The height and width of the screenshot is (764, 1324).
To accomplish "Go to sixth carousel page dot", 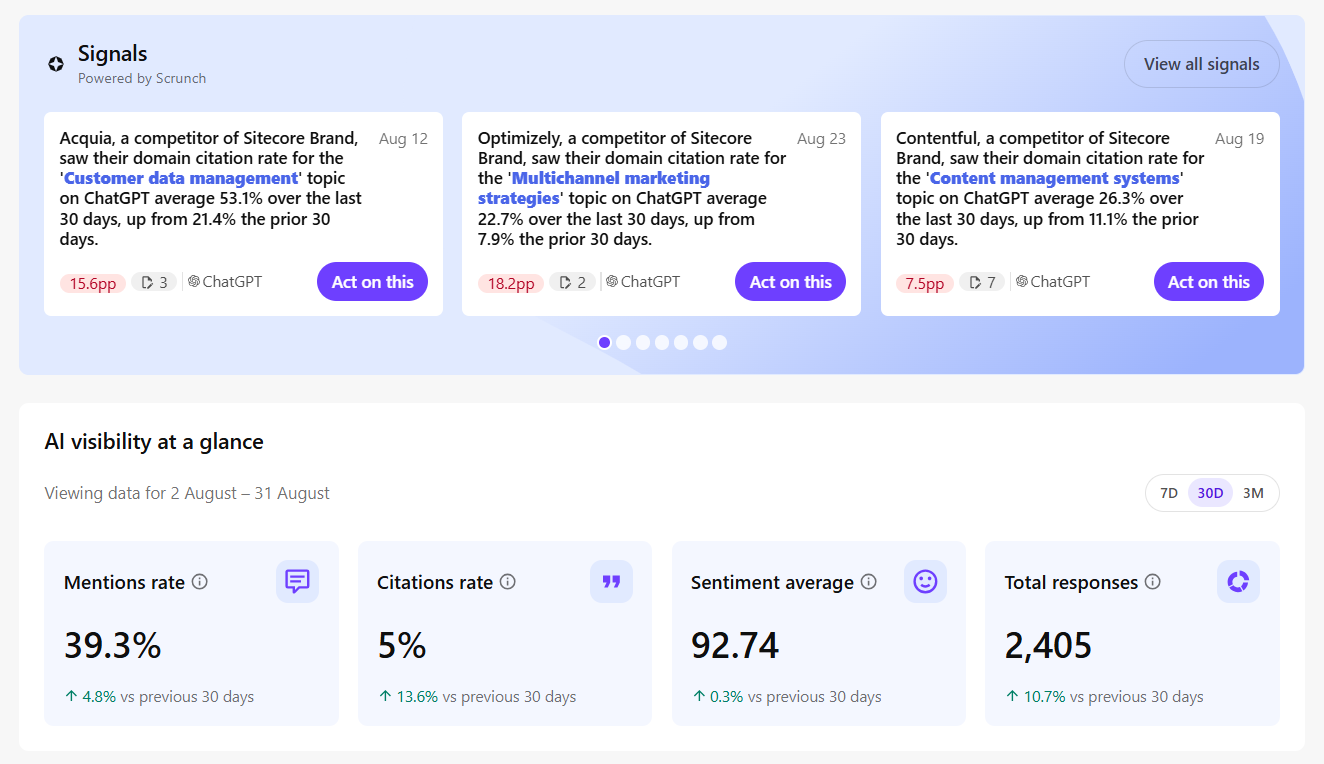I will click(x=700, y=342).
